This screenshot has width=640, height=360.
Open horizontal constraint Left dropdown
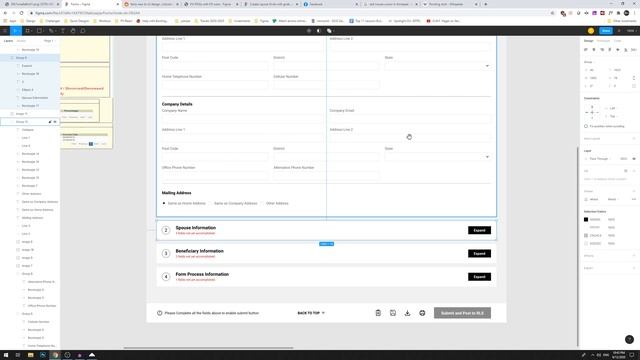pos(612,108)
